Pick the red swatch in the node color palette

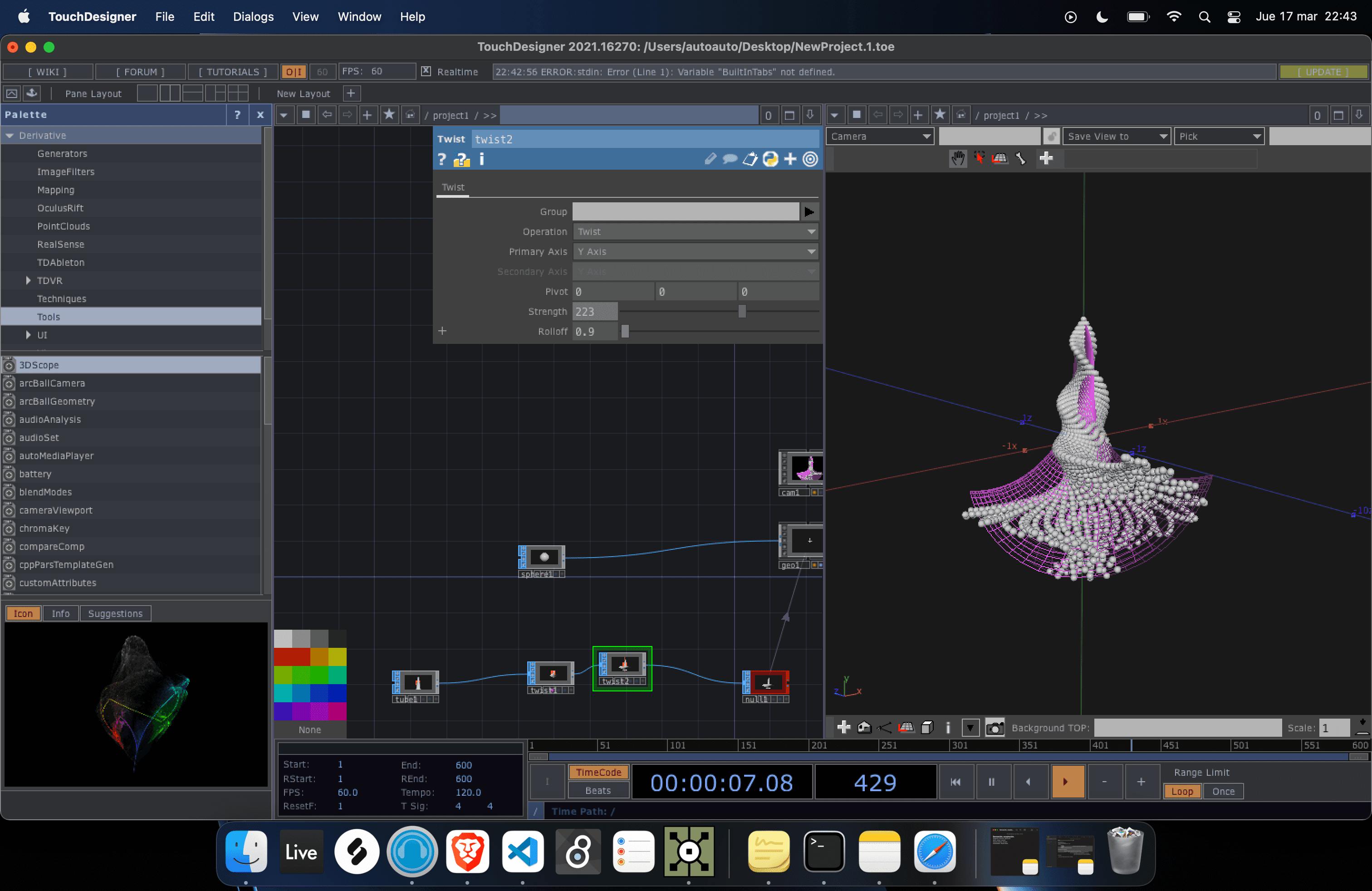click(x=292, y=656)
